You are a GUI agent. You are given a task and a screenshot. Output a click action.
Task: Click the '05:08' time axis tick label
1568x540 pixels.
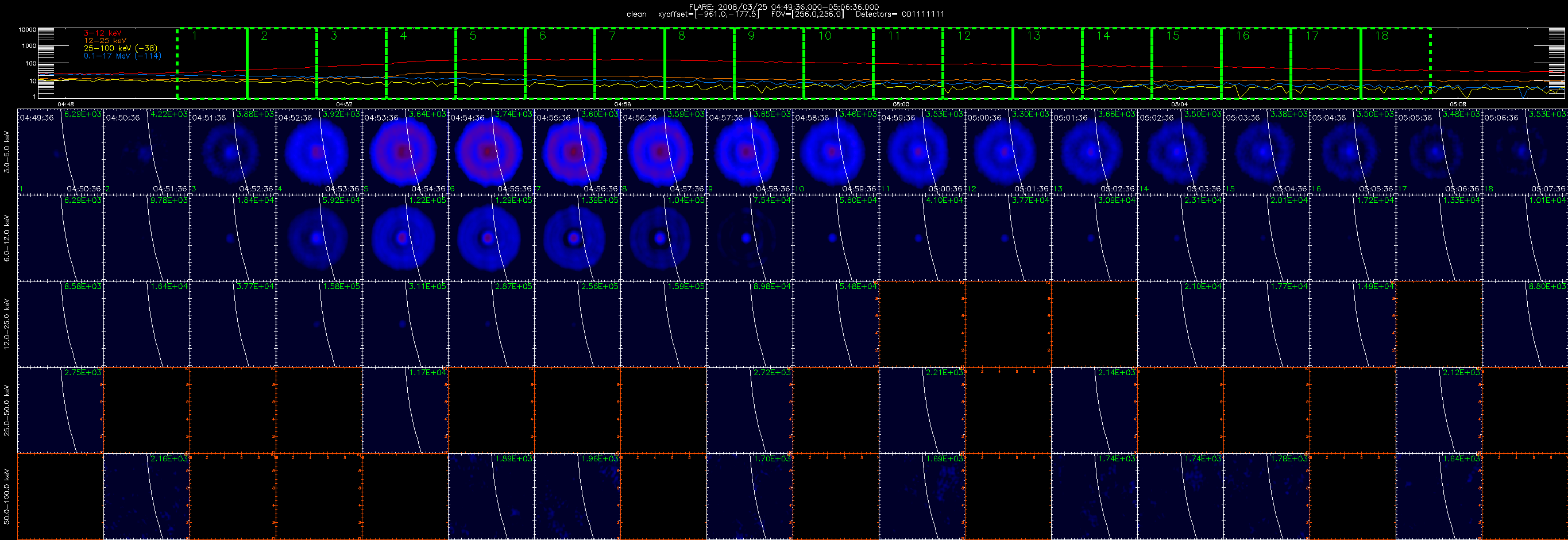[1458, 104]
